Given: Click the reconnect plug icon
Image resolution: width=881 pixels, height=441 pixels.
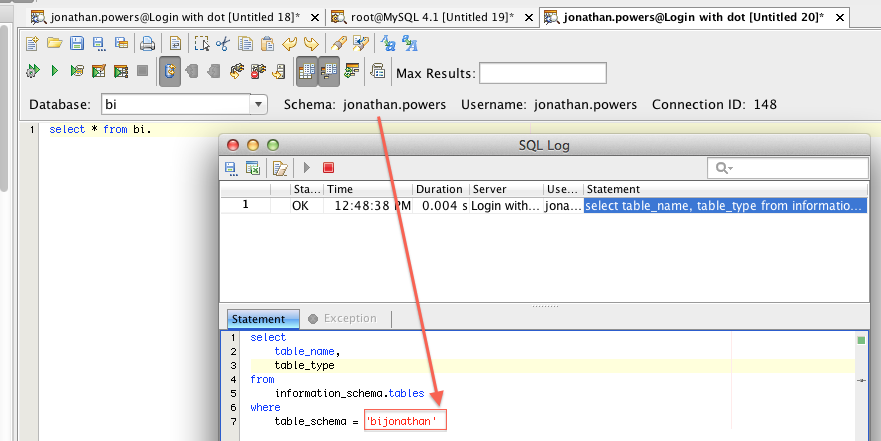Looking at the screenshot, I should pos(236,71).
